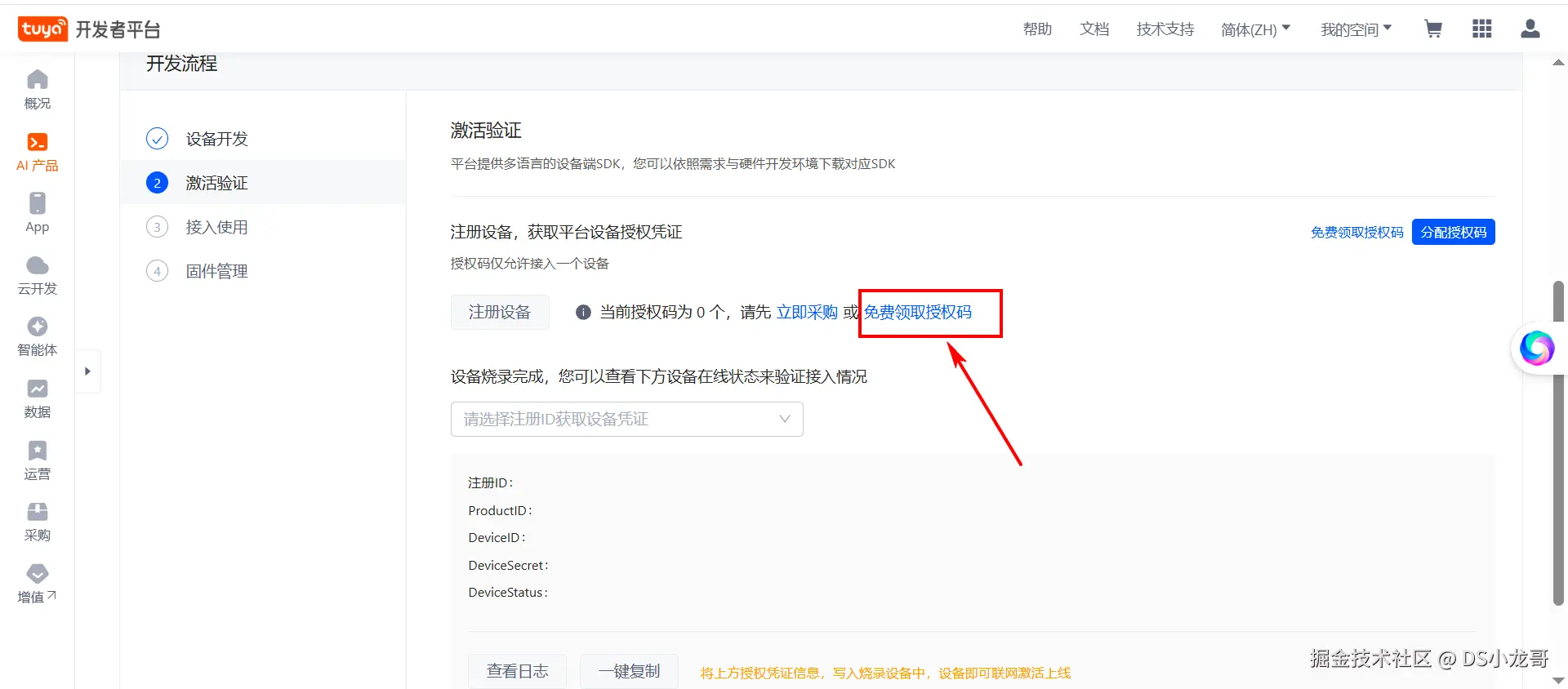Image resolution: width=1568 pixels, height=689 pixels.
Task: Open the 增值 value-added services icon
Action: [38, 584]
